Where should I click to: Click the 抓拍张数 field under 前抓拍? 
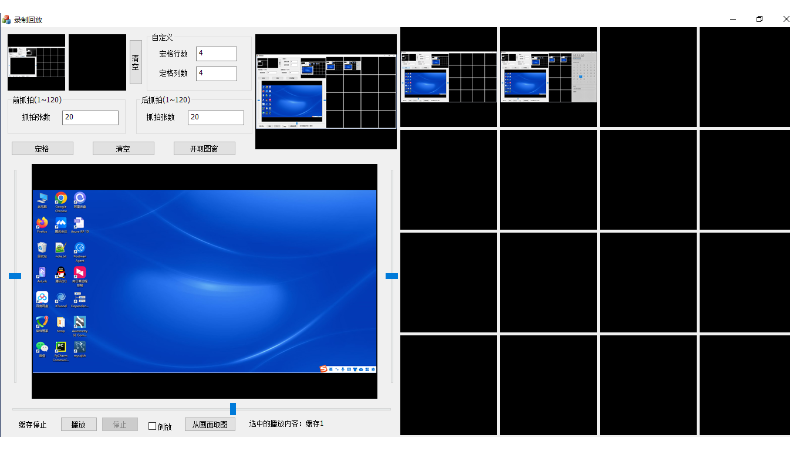90,117
